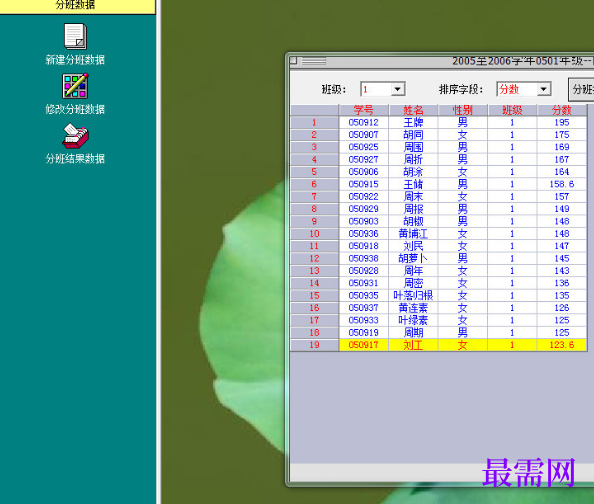Select row header number 10

[x=314, y=234]
